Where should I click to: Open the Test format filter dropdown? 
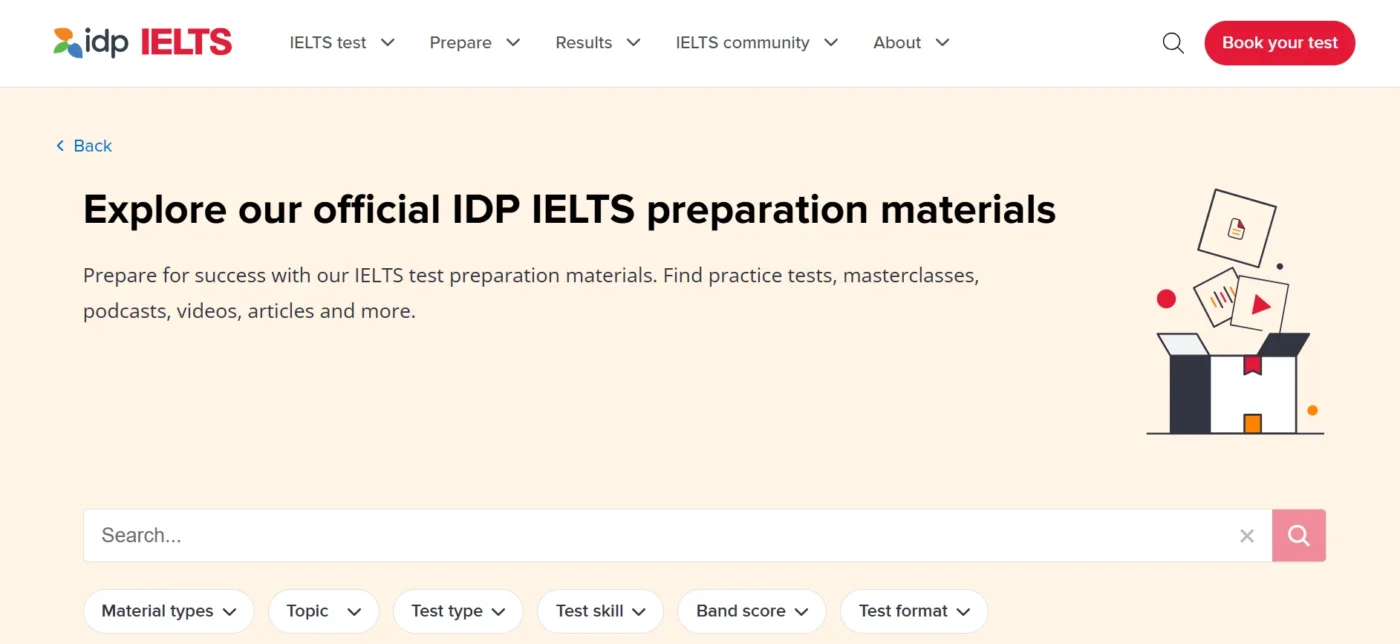[x=913, y=611]
